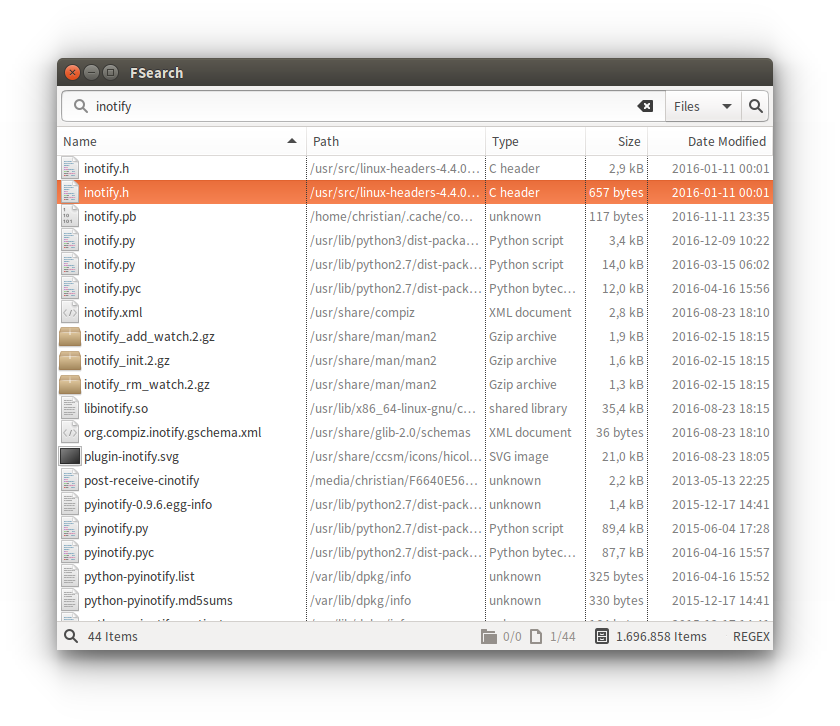Click the pyinotify-0.9.6.egg-info file icon
This screenshot has width=840, height=726.
69,504
